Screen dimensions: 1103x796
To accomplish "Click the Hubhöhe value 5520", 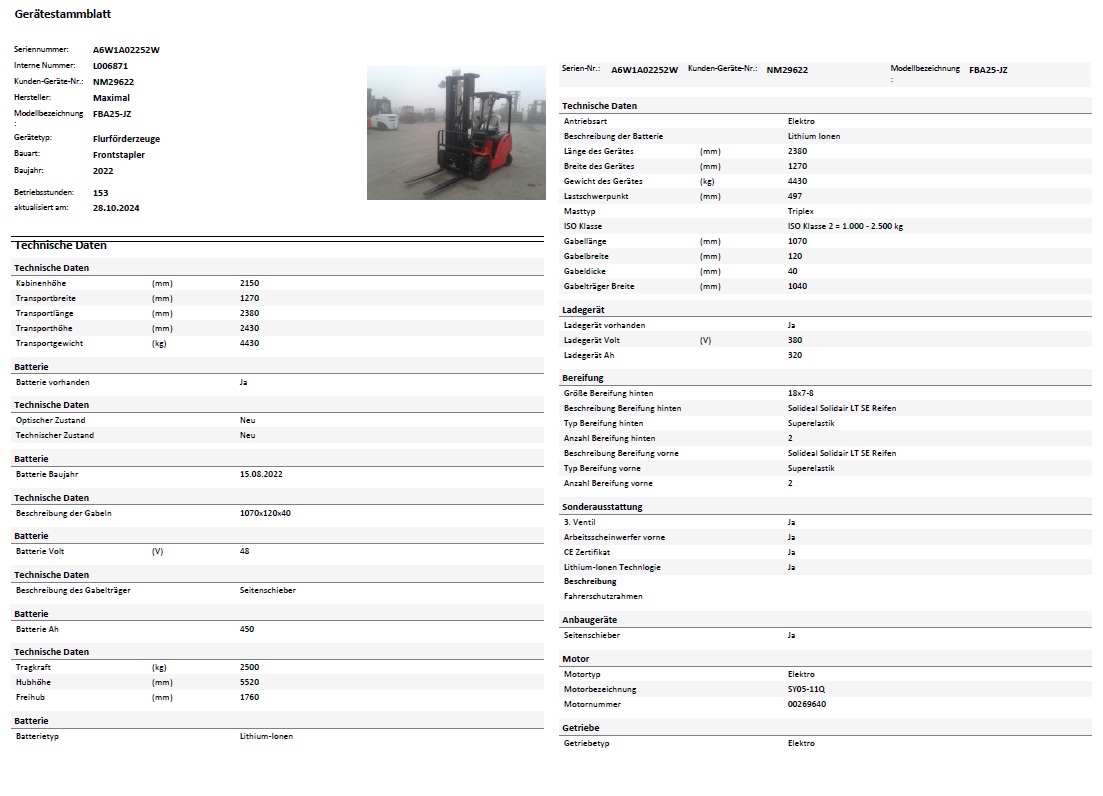I will 249,682.
